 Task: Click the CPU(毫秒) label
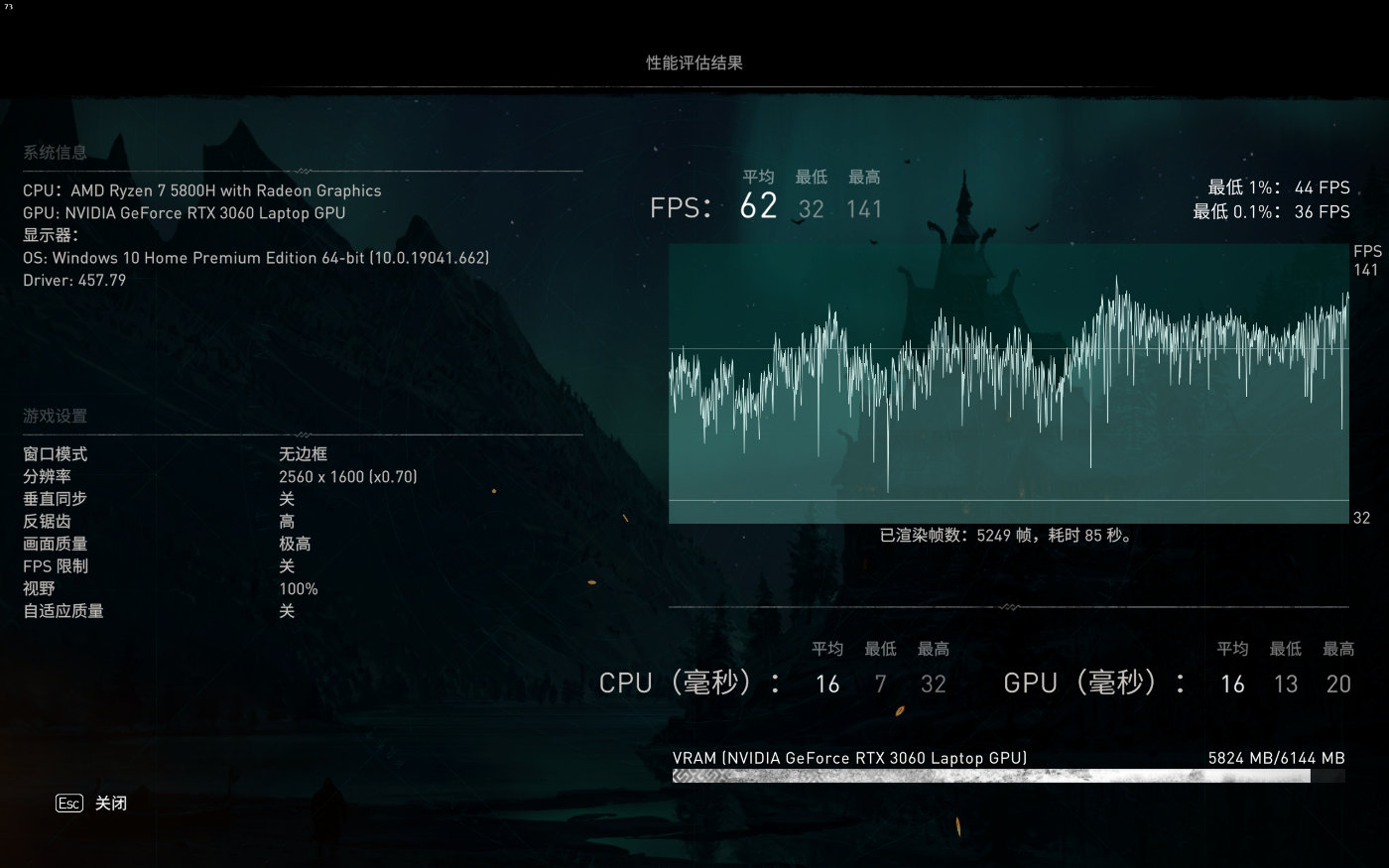pyautogui.click(x=690, y=682)
